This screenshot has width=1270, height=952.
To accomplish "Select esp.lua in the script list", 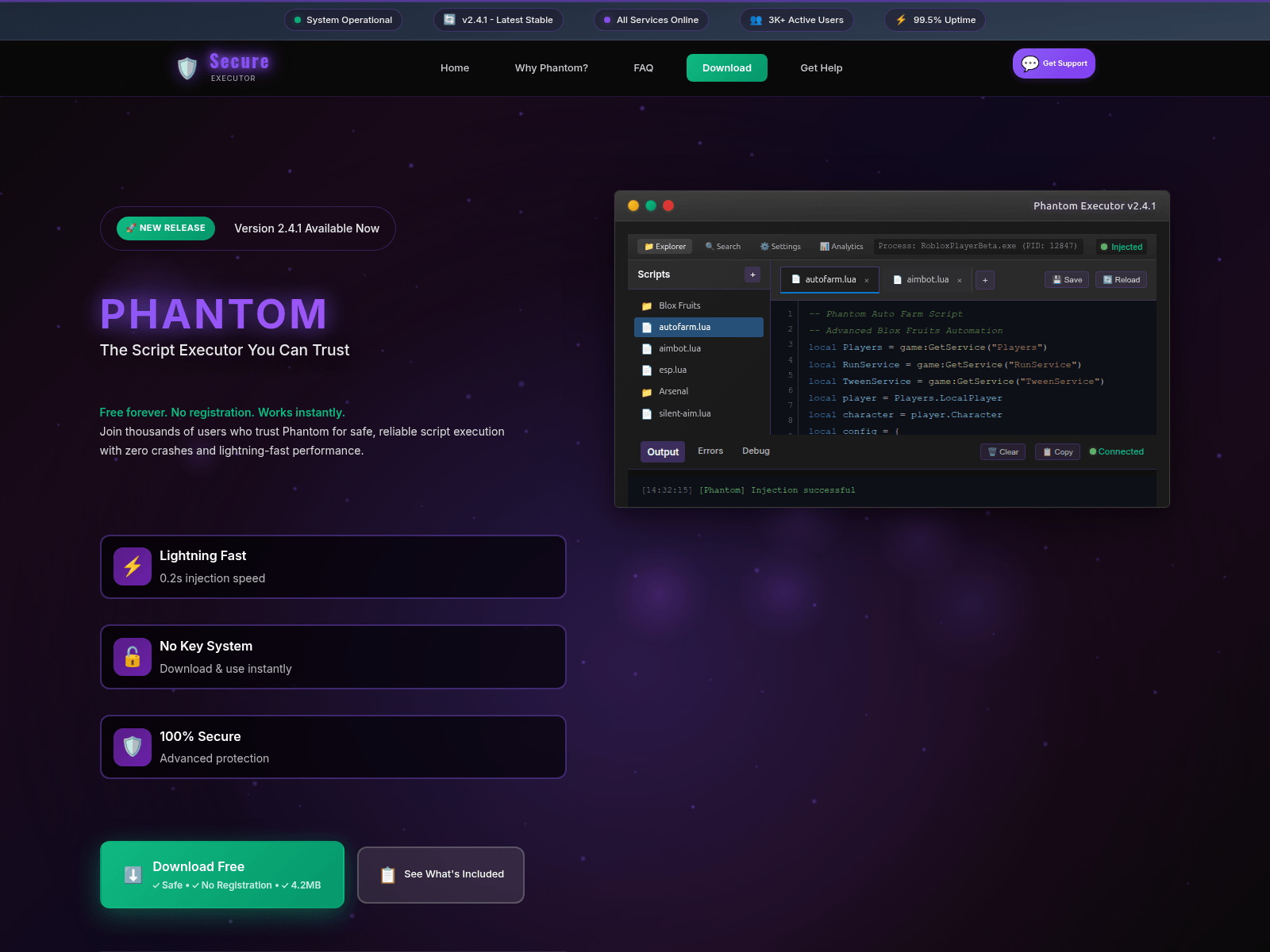I will [x=698, y=370].
